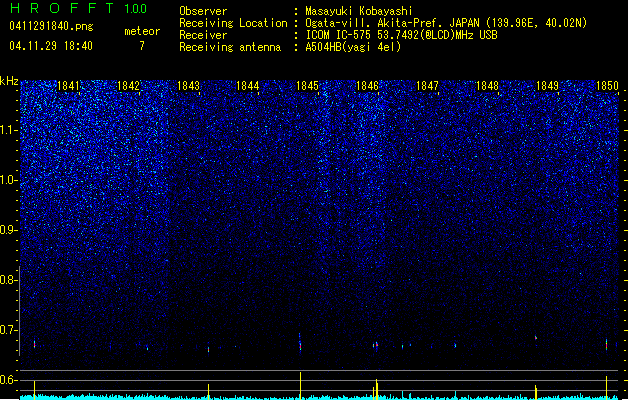Screen dimensions: 629x400
Task: Select observer name Masayuki Kobayashi
Action: coord(359,11)
